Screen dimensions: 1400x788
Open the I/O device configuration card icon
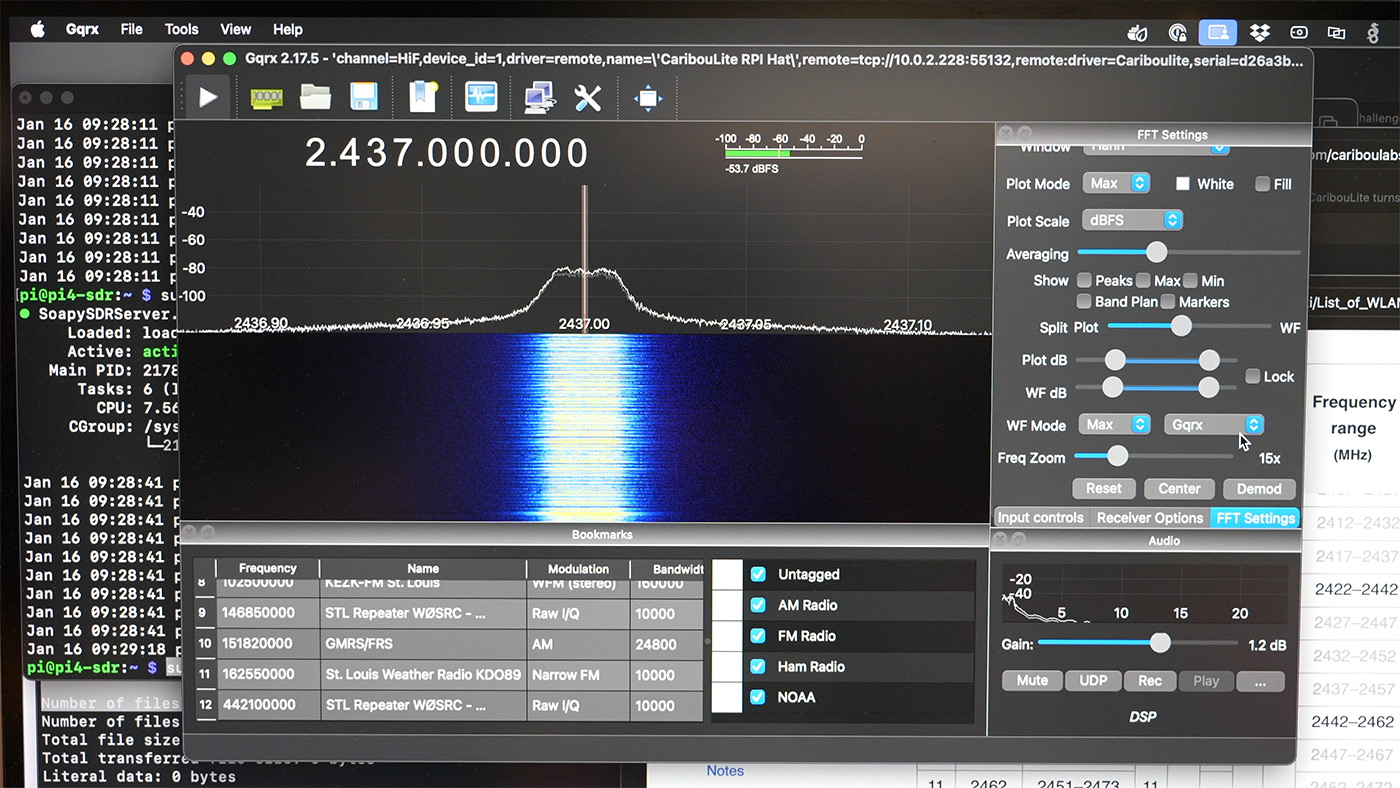(x=266, y=98)
